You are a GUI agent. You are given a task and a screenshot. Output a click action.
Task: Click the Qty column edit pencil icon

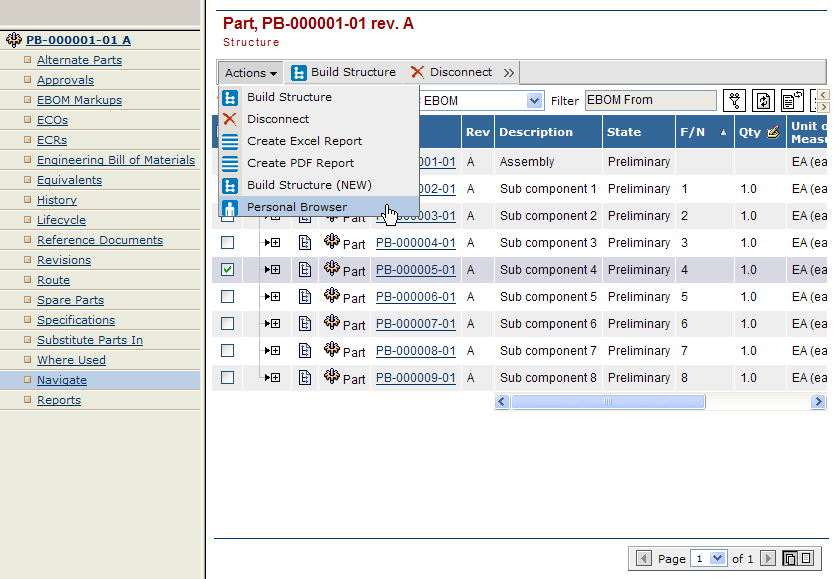(773, 132)
